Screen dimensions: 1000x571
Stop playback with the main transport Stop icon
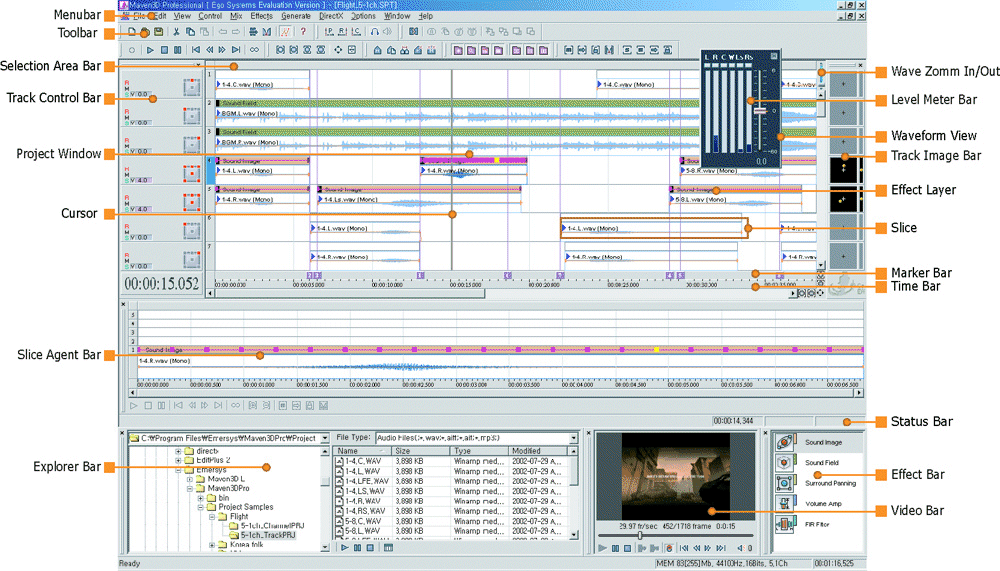[165, 50]
